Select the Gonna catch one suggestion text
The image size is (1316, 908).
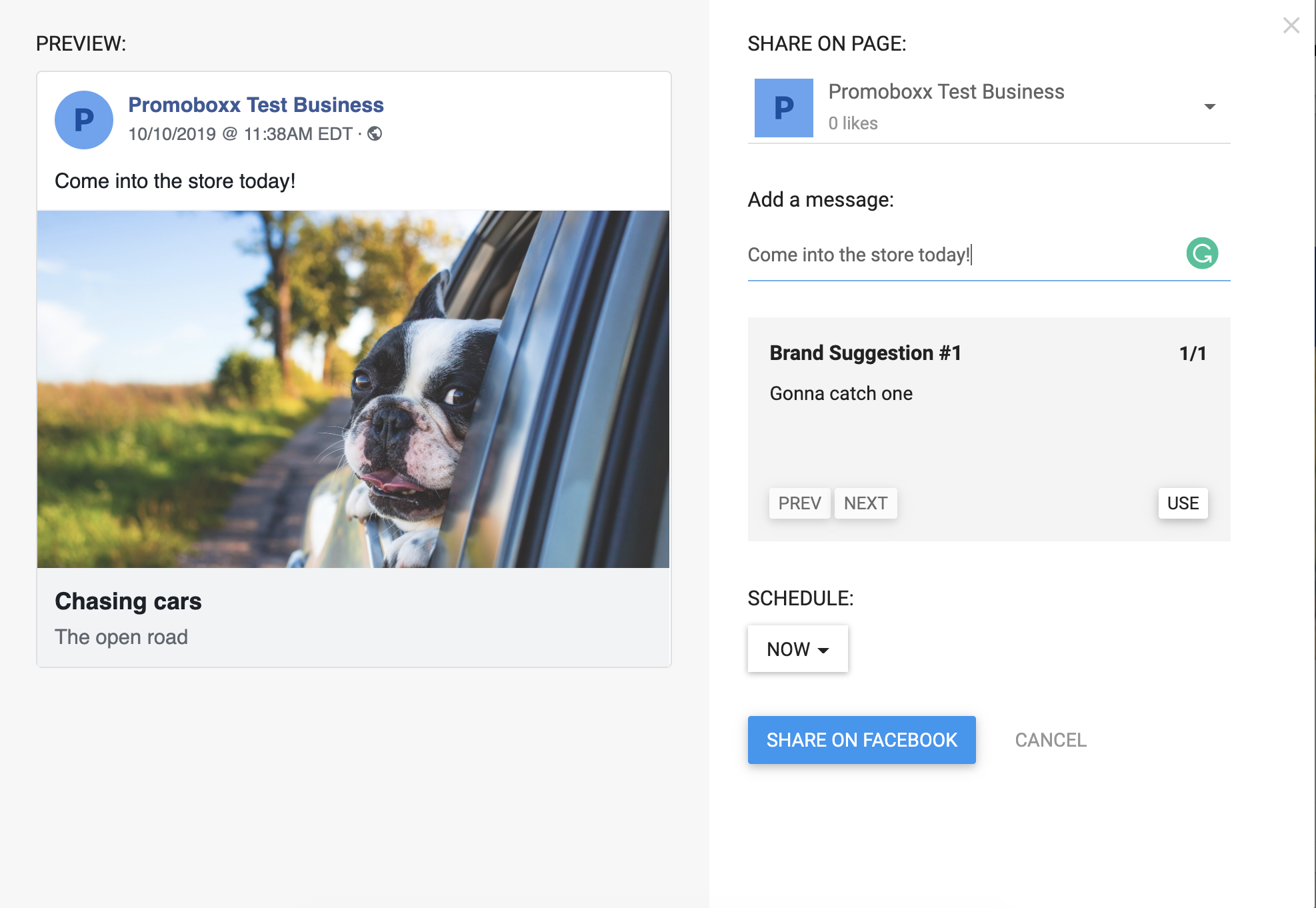pos(840,393)
